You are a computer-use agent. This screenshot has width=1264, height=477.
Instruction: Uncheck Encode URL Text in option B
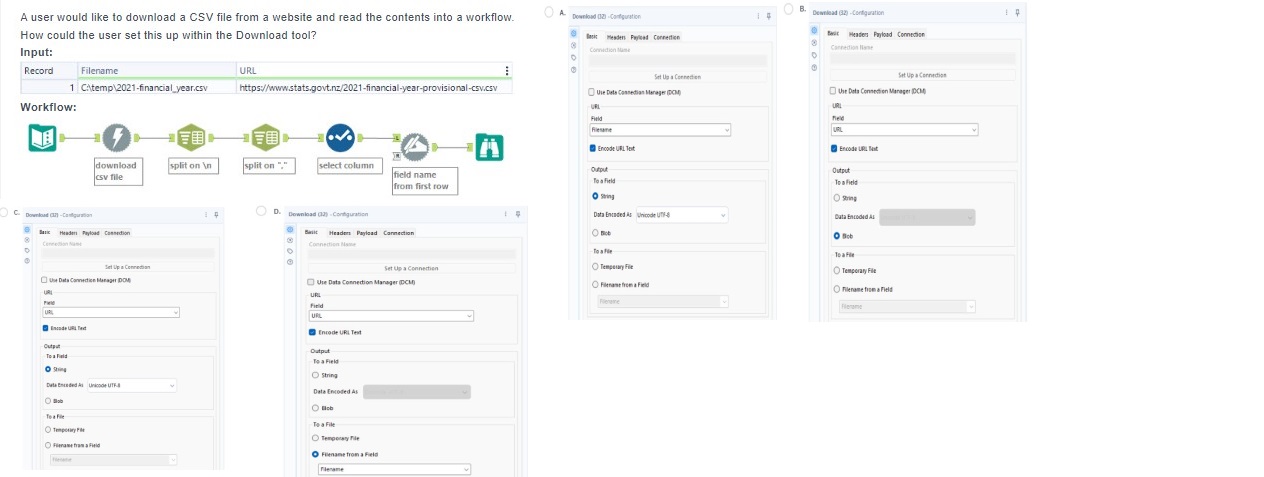point(836,148)
